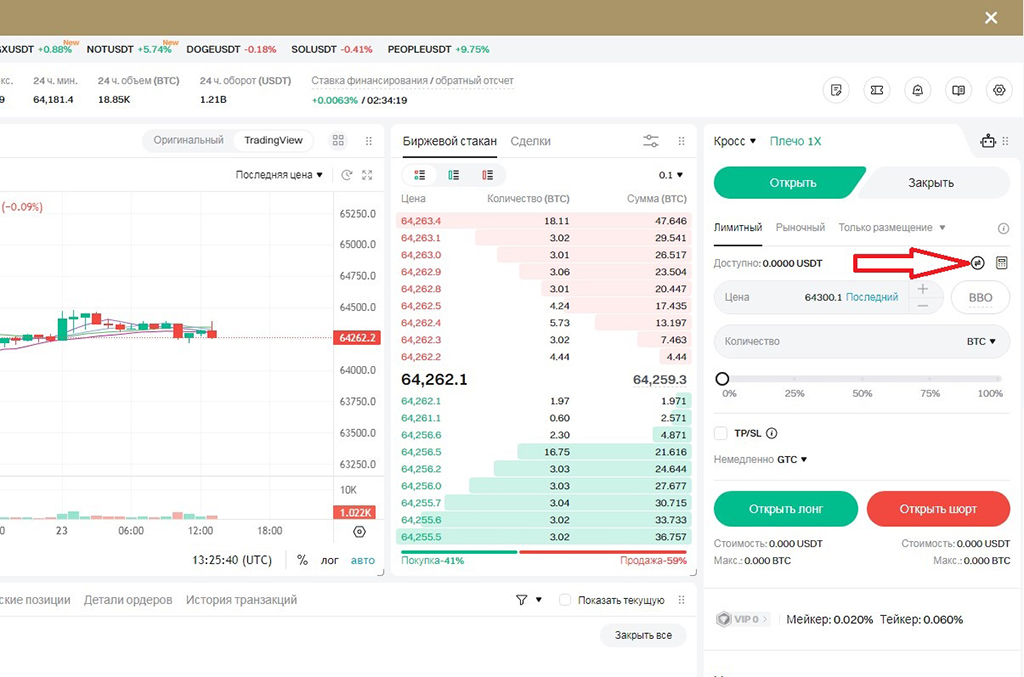Click the Открыть лонг button
This screenshot has width=1024, height=677.
786,509
